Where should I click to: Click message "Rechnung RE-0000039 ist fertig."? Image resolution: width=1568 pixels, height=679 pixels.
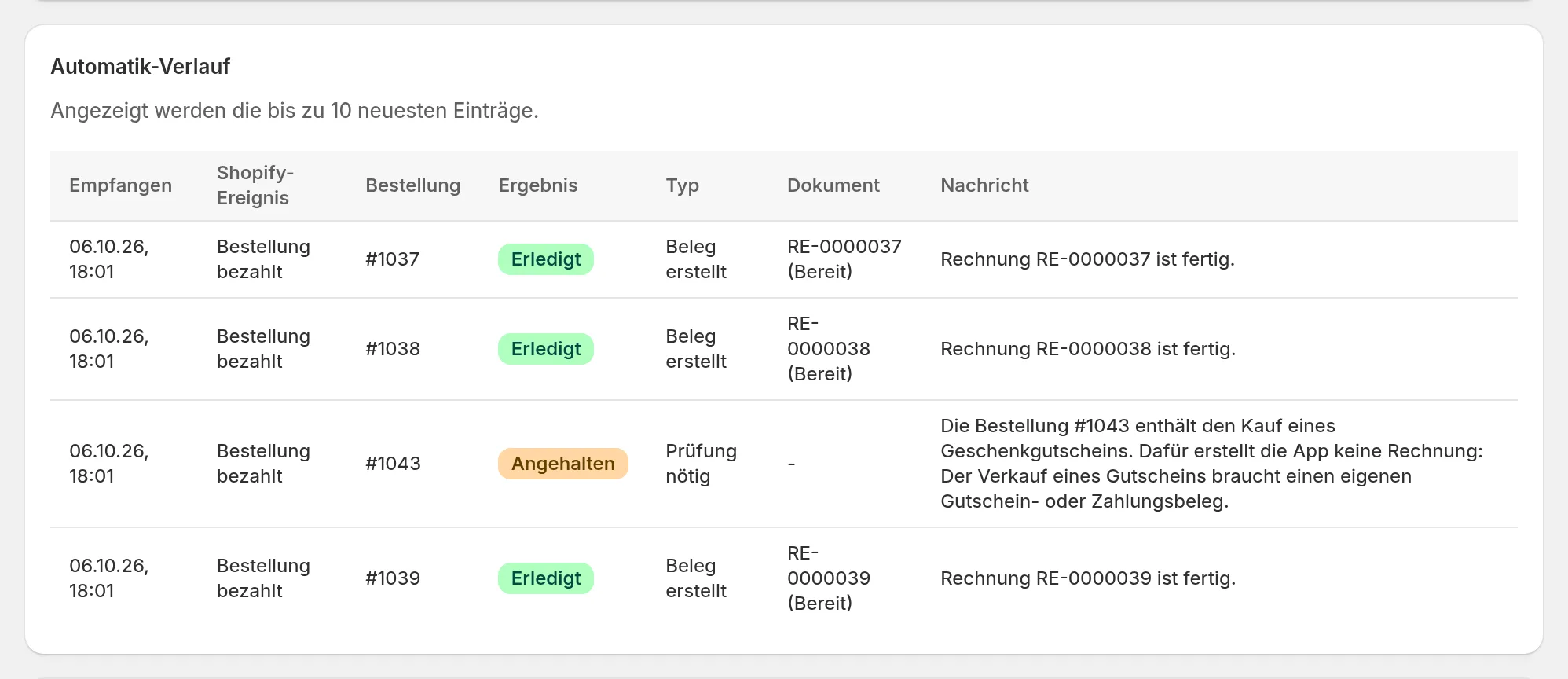pos(1088,578)
